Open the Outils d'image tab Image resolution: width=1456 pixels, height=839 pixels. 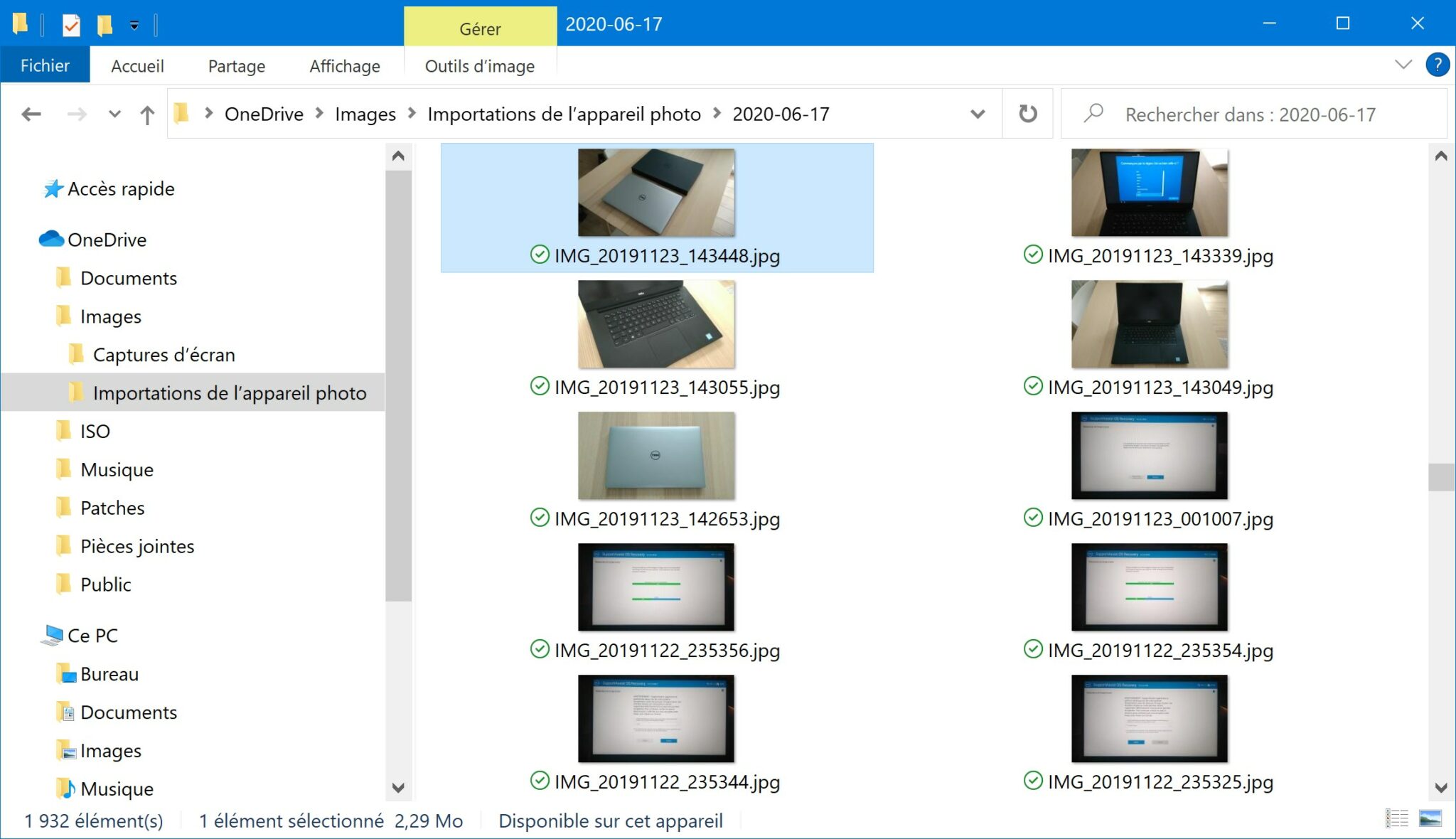[x=479, y=65]
